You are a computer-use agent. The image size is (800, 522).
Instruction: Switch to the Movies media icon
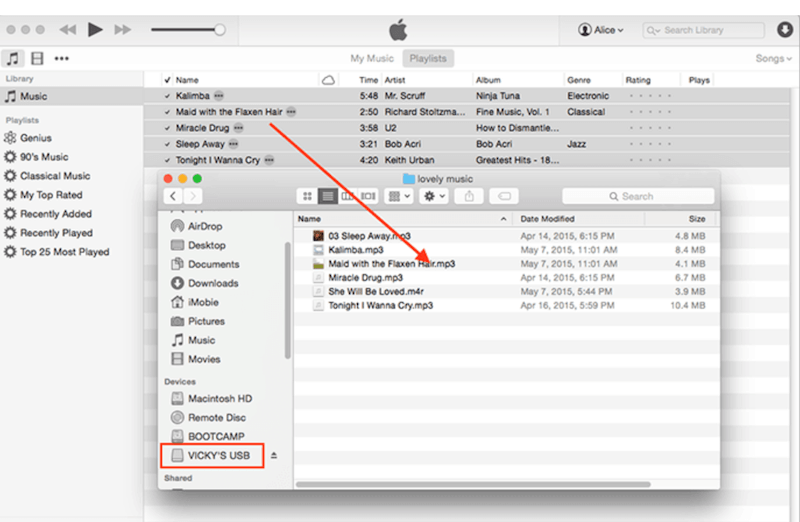point(37,59)
